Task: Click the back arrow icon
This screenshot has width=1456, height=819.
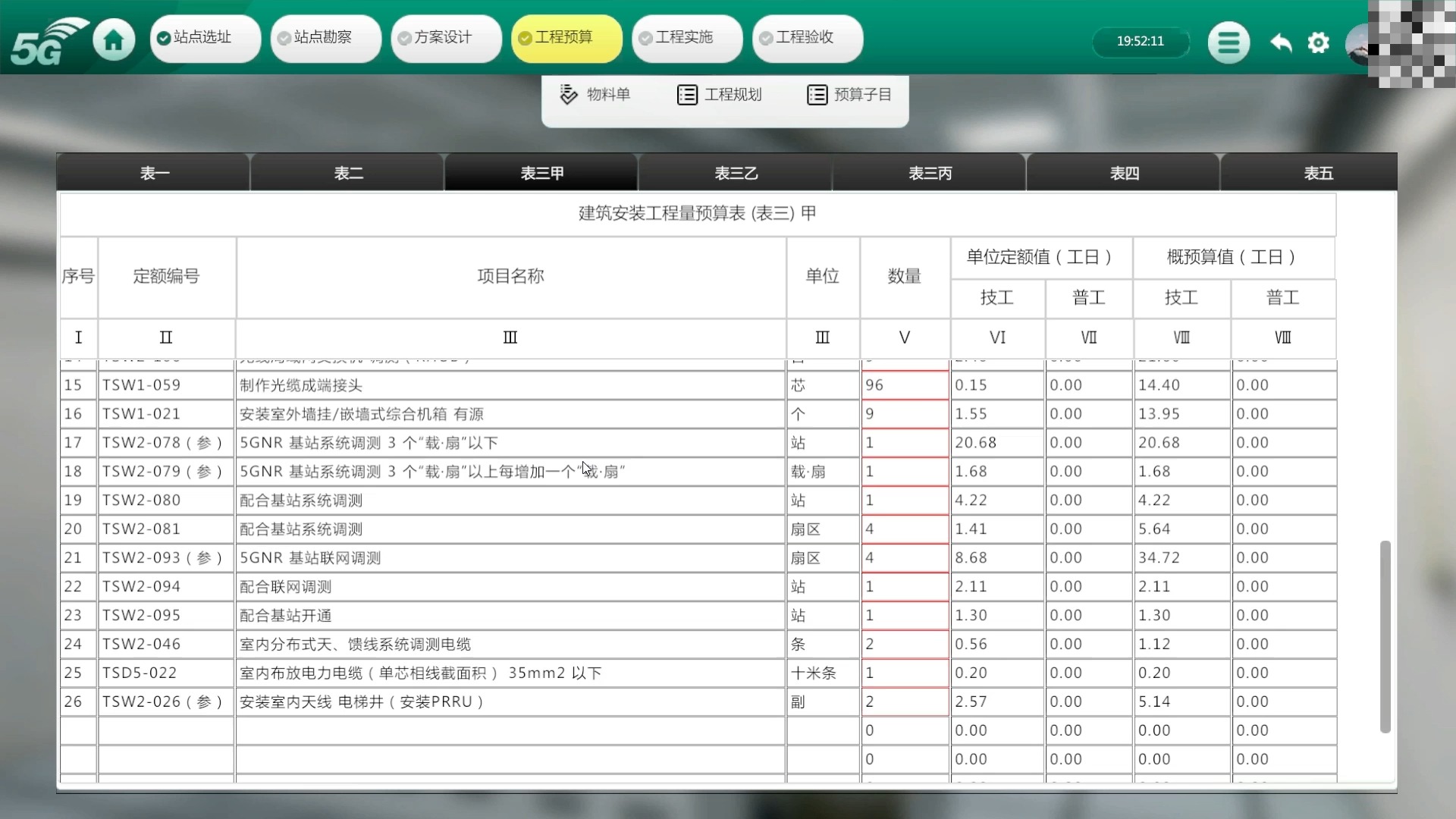Action: pyautogui.click(x=1281, y=42)
